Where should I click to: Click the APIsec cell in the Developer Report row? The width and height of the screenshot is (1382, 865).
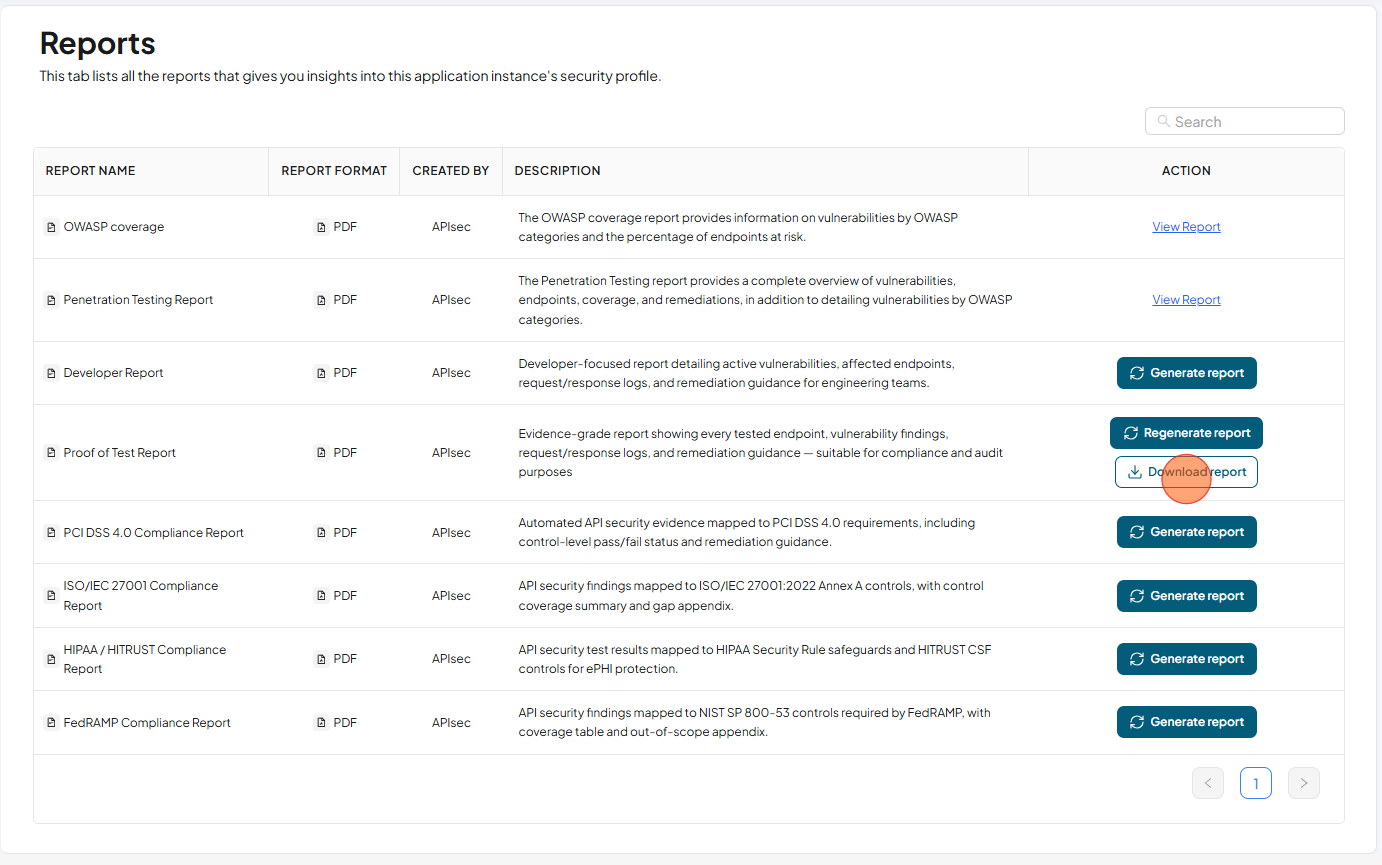click(451, 373)
